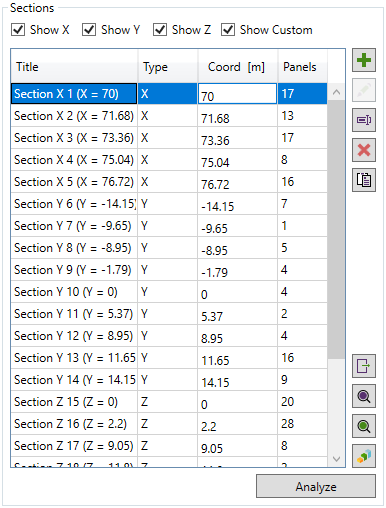This screenshot has height=508, width=386.
Task: Click Panels value 13 in Section X 2 row
Action: pyautogui.click(x=303, y=116)
